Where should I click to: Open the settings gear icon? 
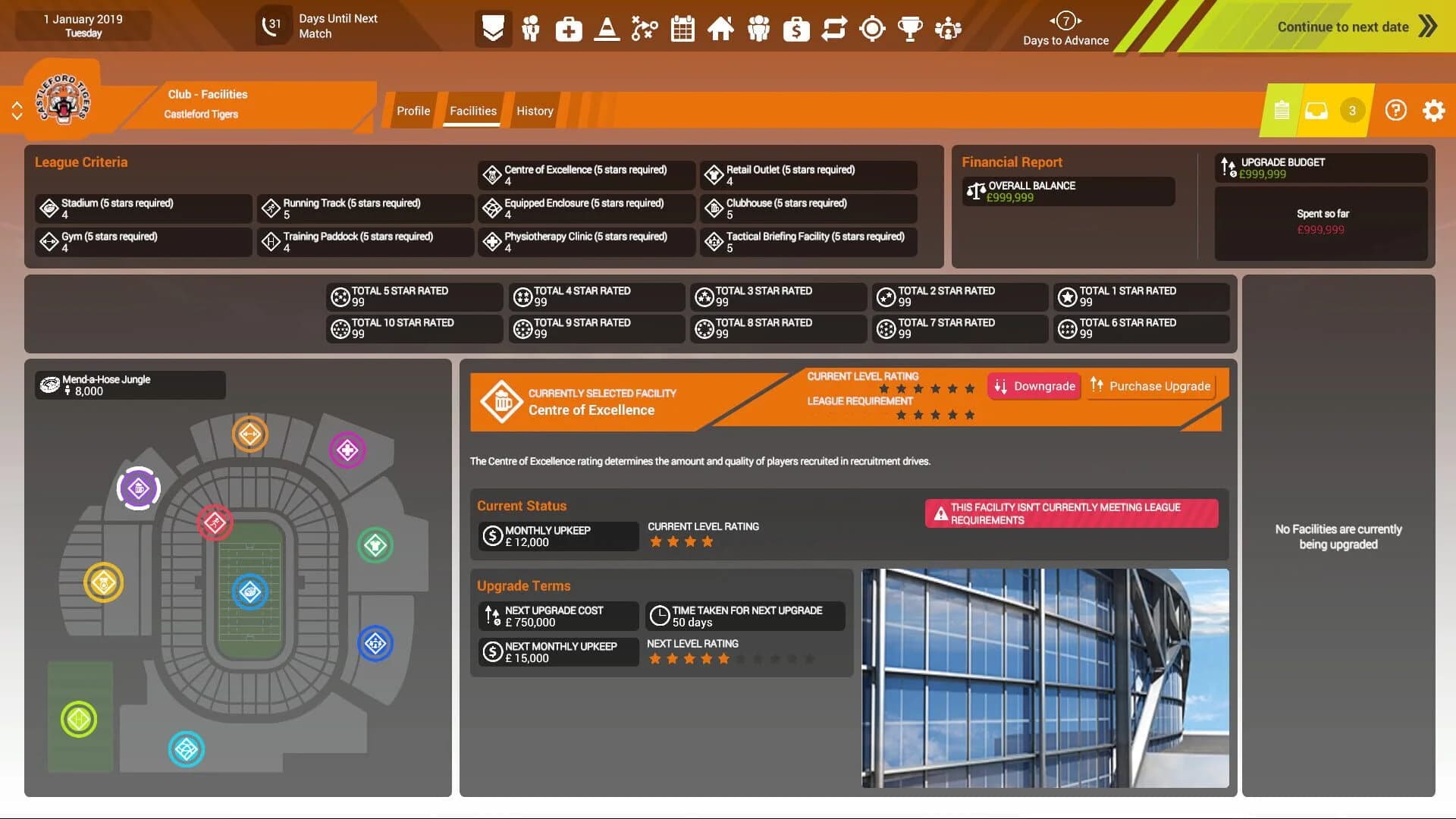[1433, 110]
